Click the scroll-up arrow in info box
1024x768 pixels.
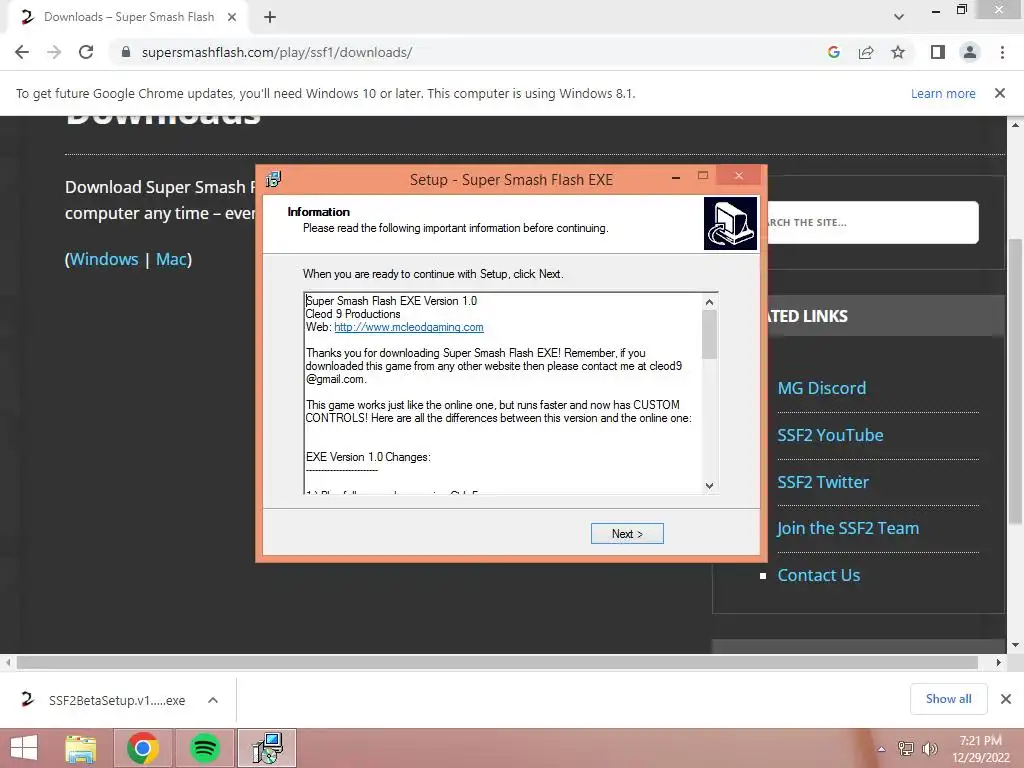(x=709, y=302)
